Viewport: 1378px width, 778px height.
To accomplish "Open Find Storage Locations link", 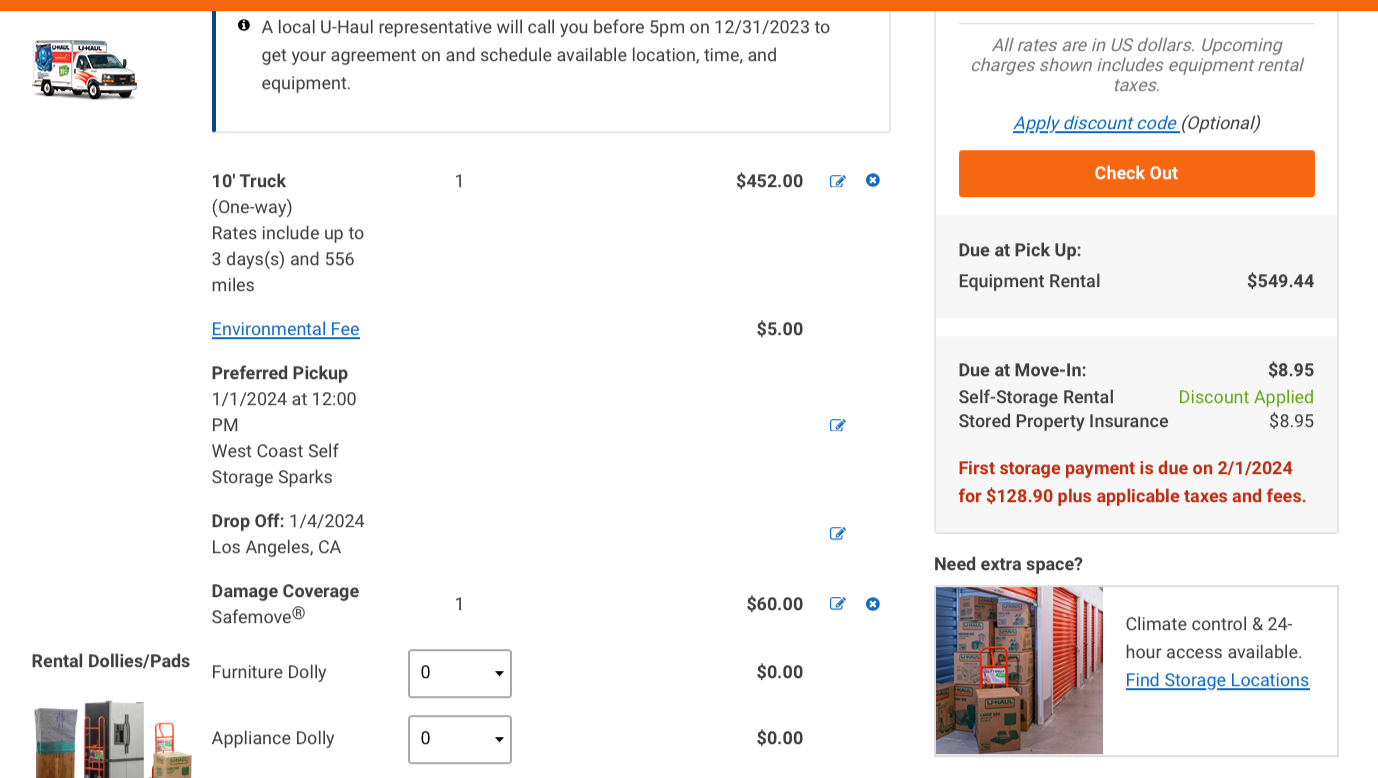I will coord(1217,680).
